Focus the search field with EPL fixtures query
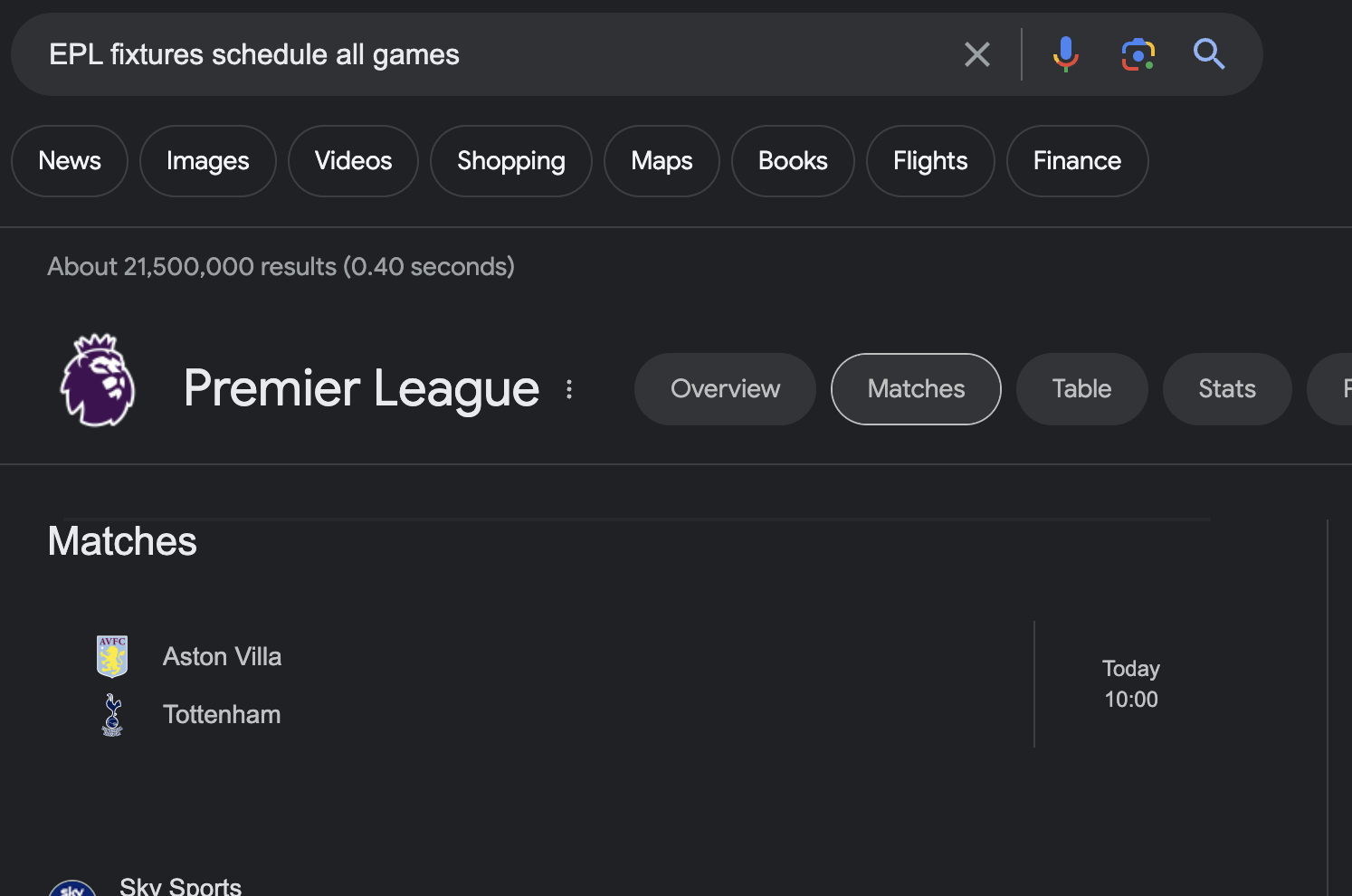The height and width of the screenshot is (896, 1352). click(489, 54)
